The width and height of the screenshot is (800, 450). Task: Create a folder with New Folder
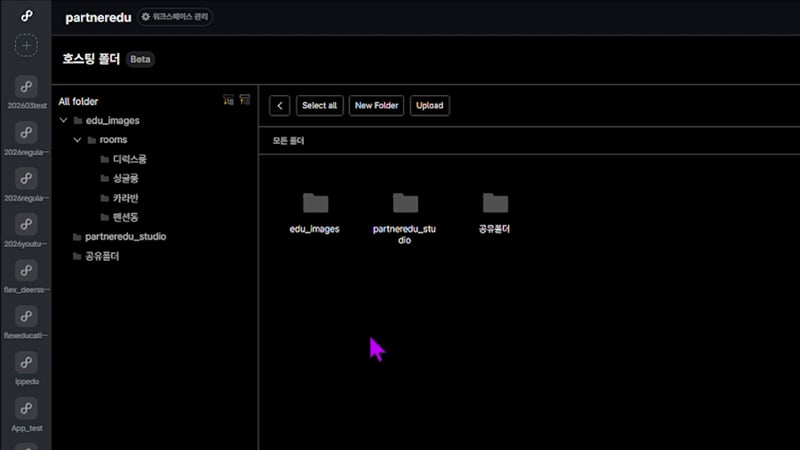click(x=377, y=106)
